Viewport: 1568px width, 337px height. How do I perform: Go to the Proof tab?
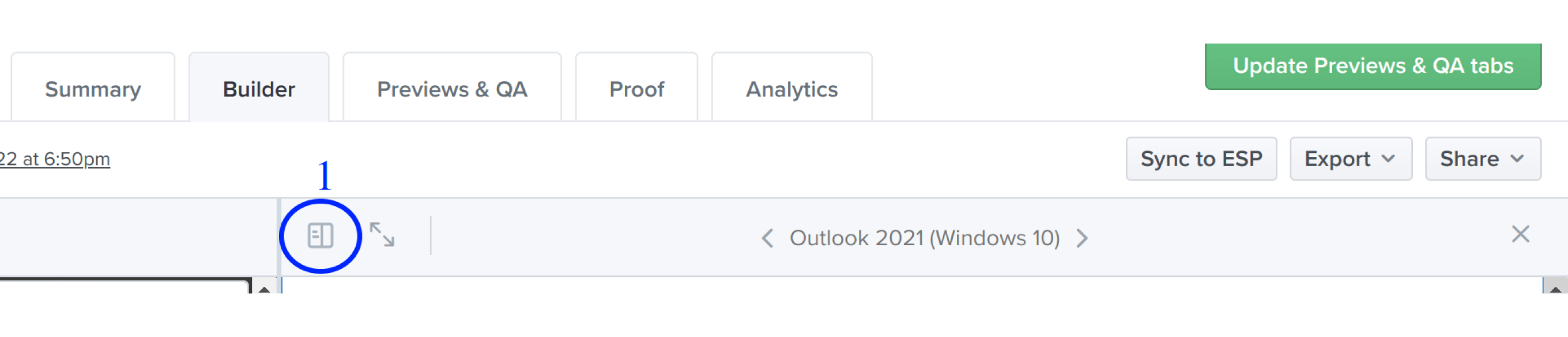[636, 89]
